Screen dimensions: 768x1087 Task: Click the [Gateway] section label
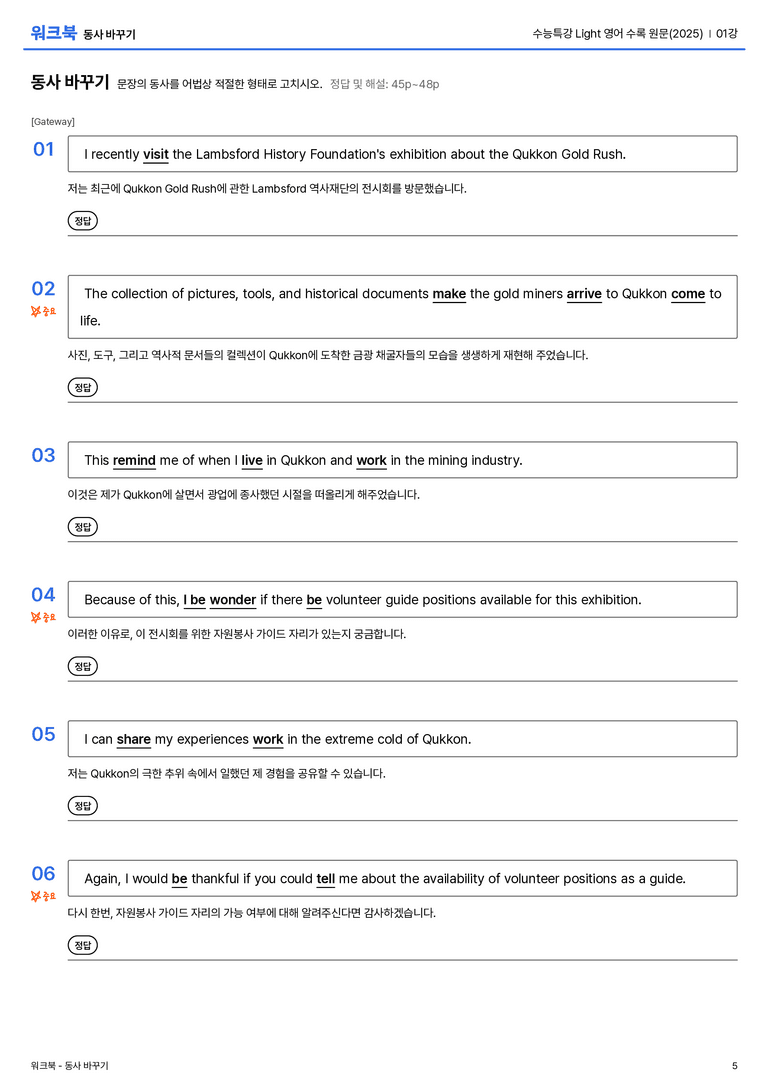[53, 122]
